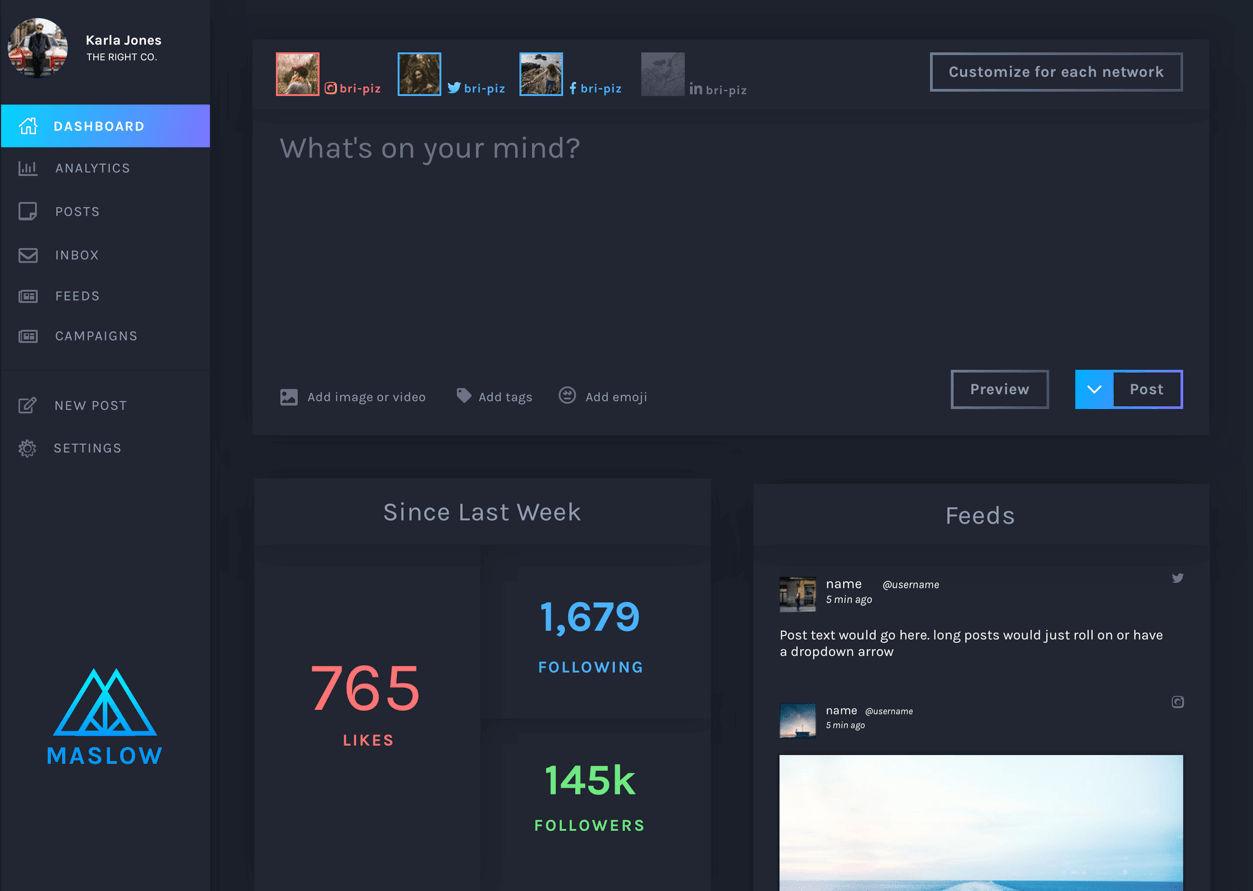Toggle the Twitter account thumbnail
Viewport: 1253px width, 891px height.
[419, 74]
